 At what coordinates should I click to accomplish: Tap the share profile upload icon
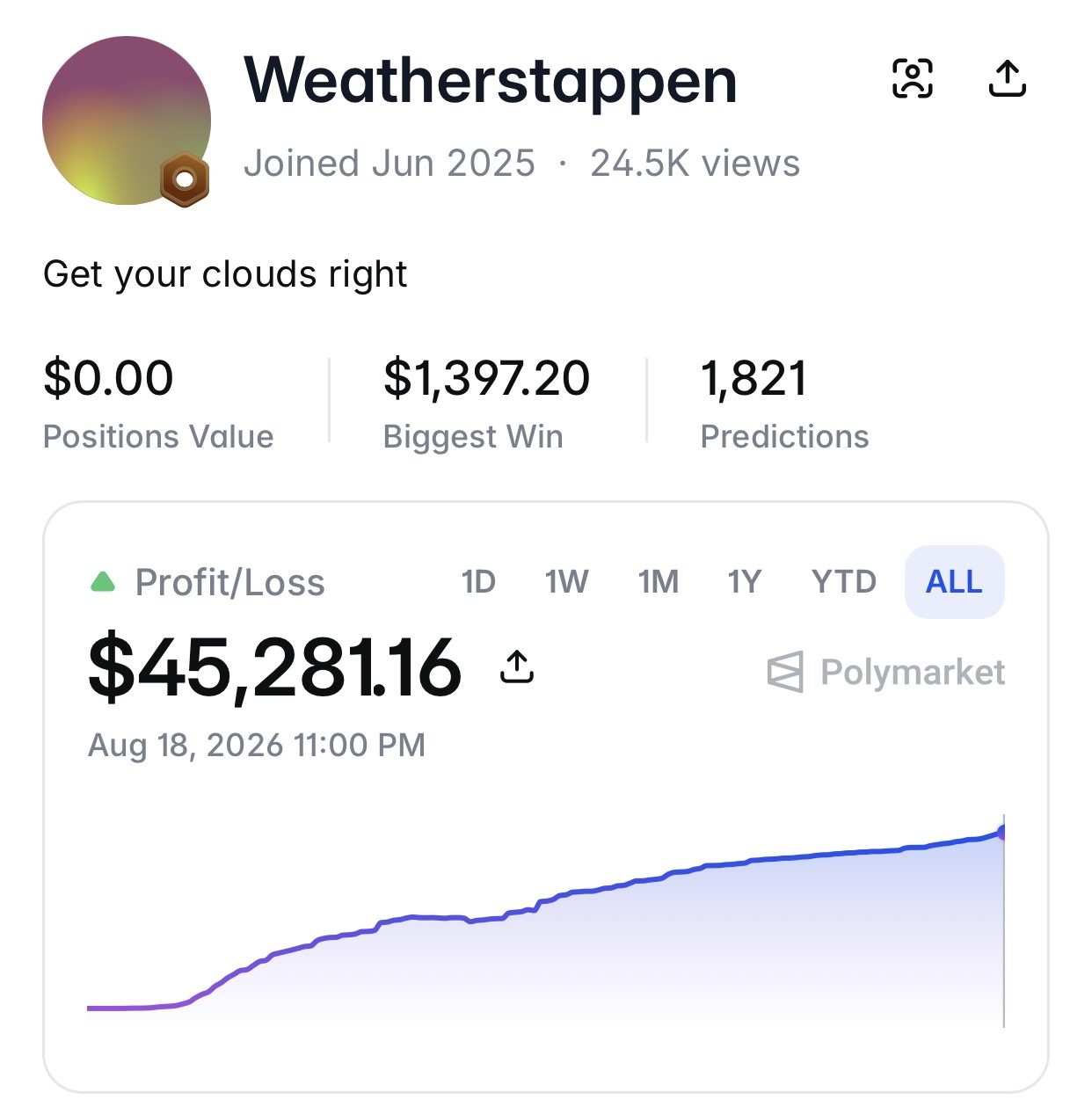(x=1007, y=78)
